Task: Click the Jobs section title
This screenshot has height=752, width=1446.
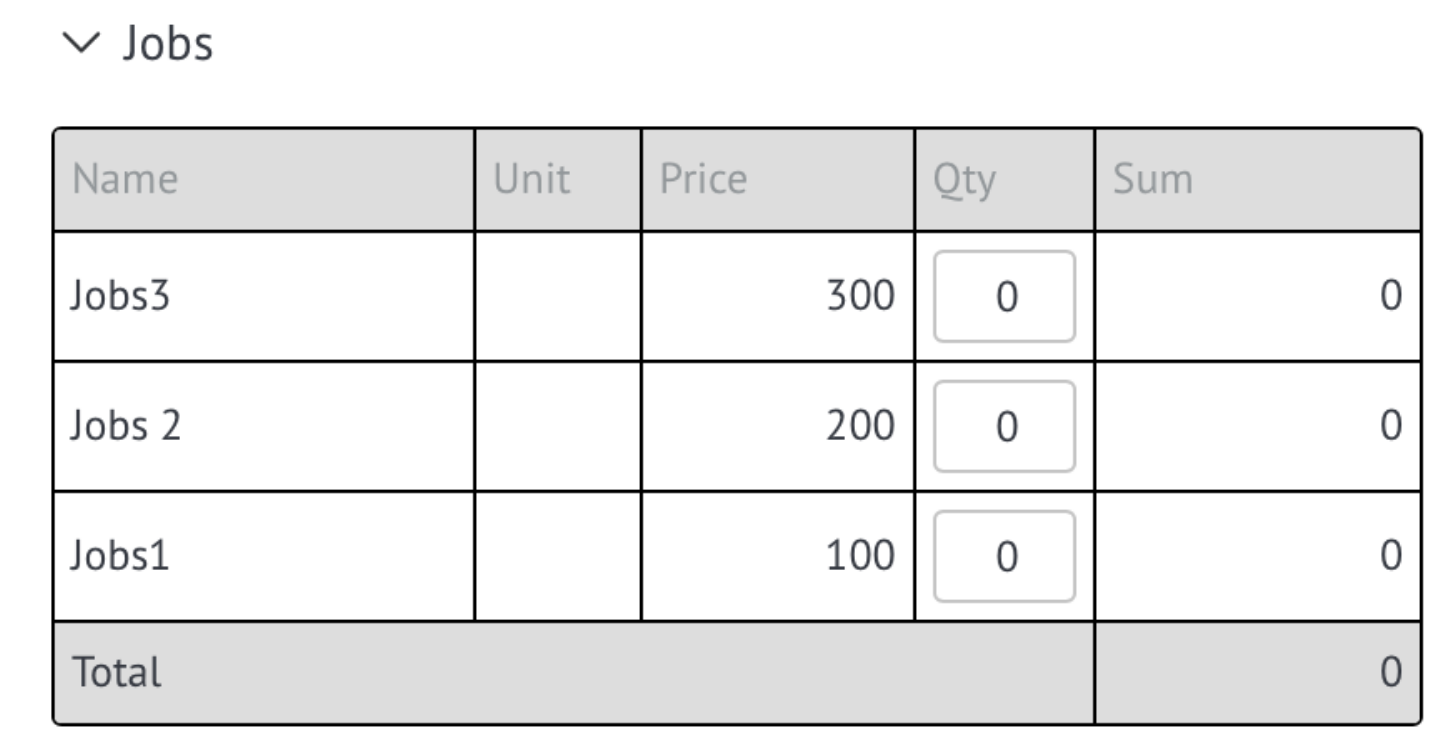Action: [x=168, y=43]
